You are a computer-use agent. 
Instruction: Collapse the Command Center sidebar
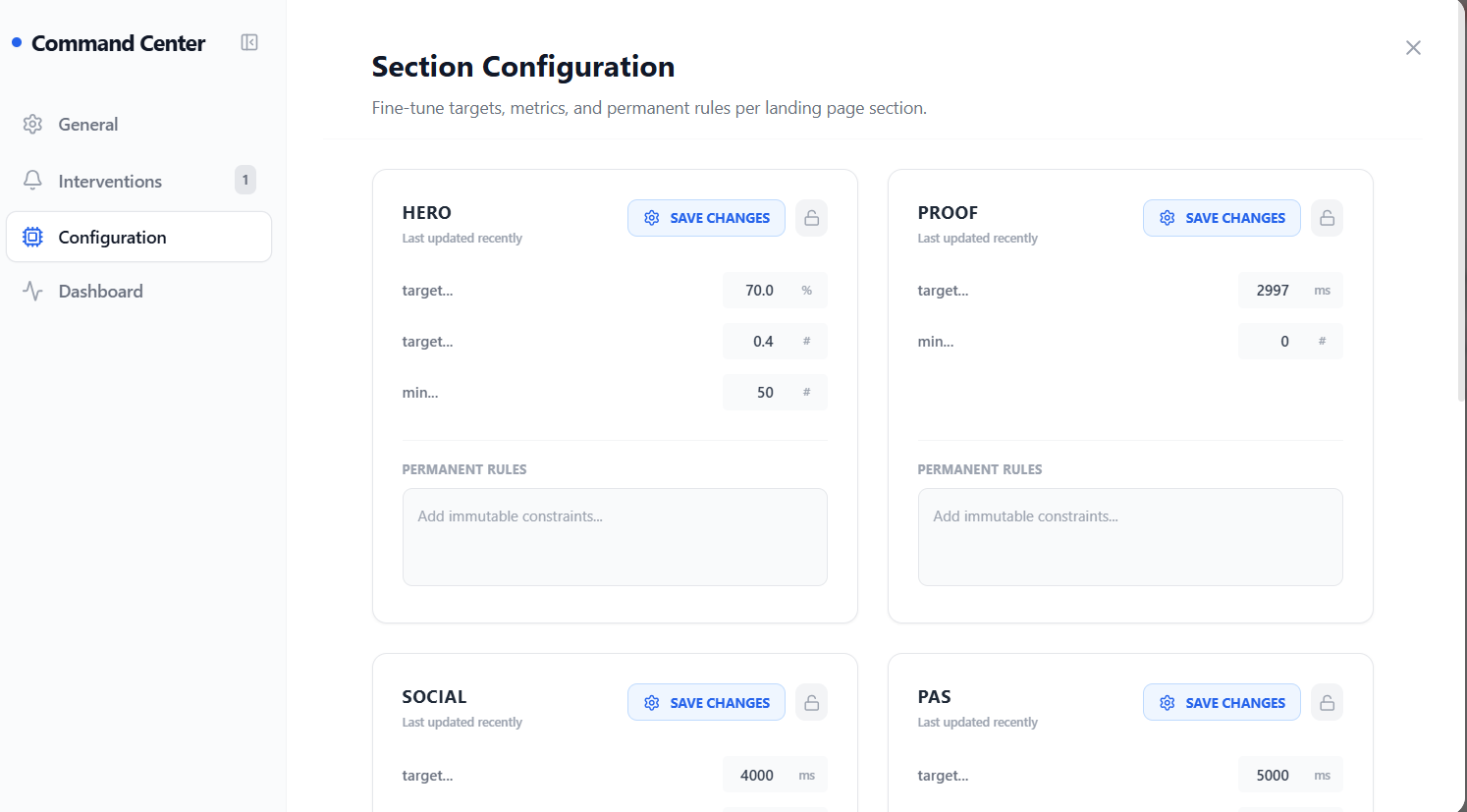pos(249,42)
